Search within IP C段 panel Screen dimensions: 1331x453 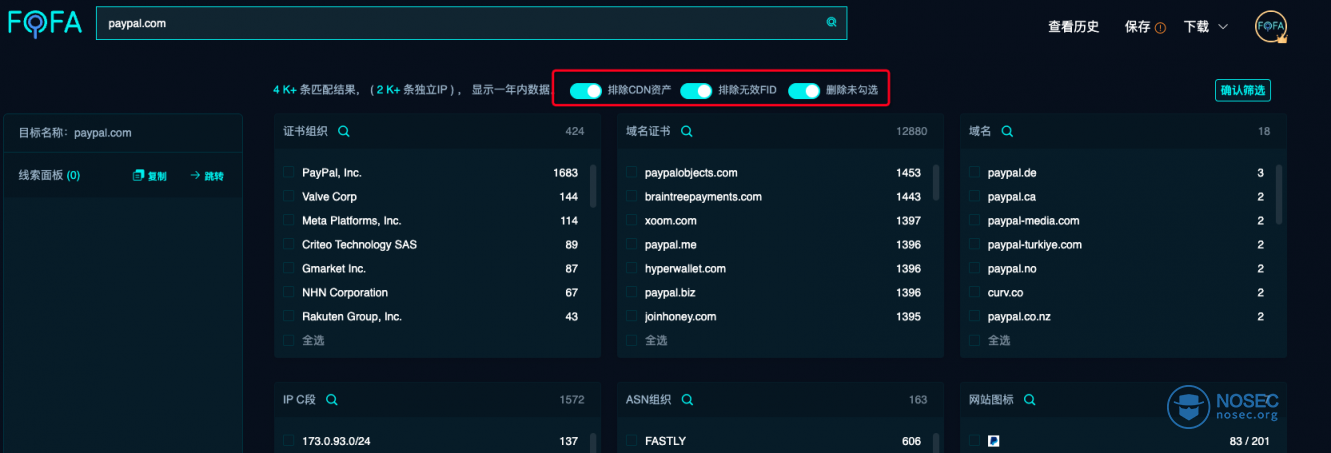332,400
